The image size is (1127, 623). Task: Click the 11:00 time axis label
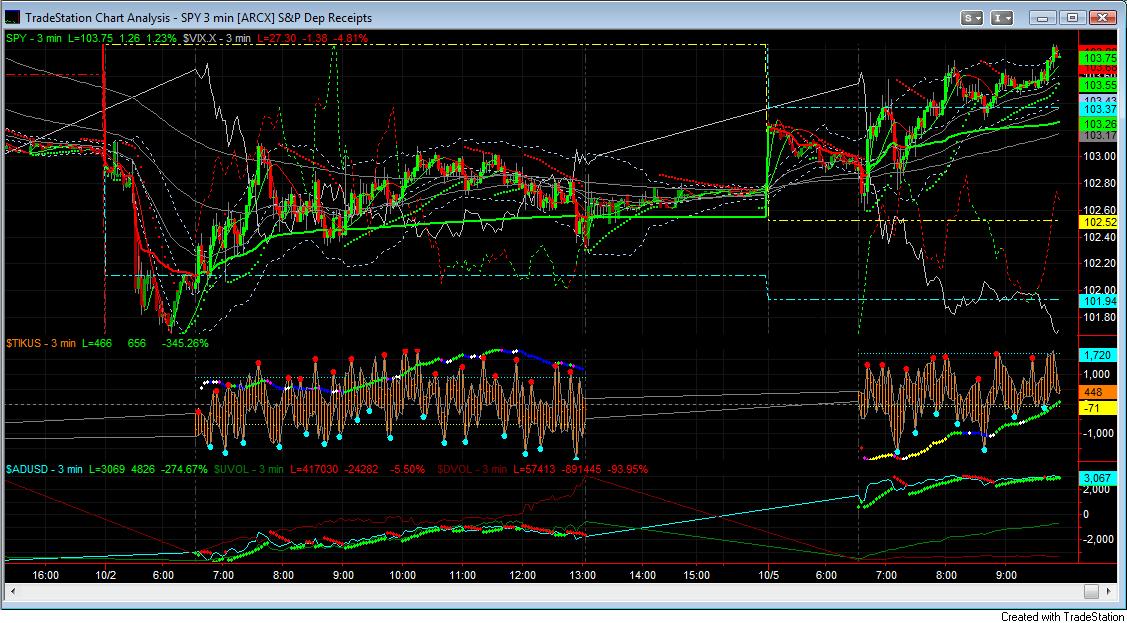[462, 575]
